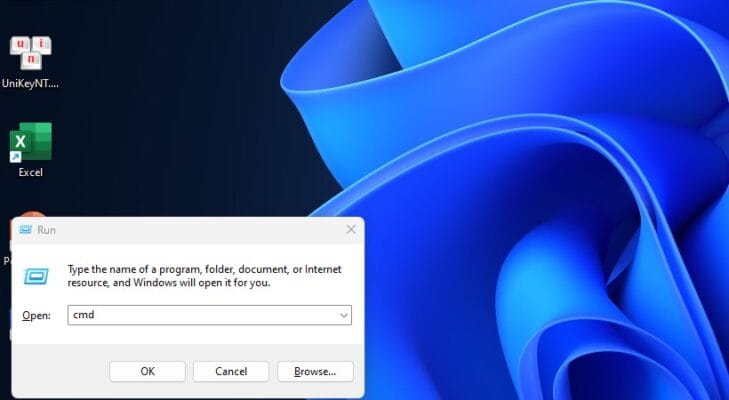Click the Run dialog title bar icon
Image resolution: width=729 pixels, height=400 pixels.
pyautogui.click(x=26, y=230)
